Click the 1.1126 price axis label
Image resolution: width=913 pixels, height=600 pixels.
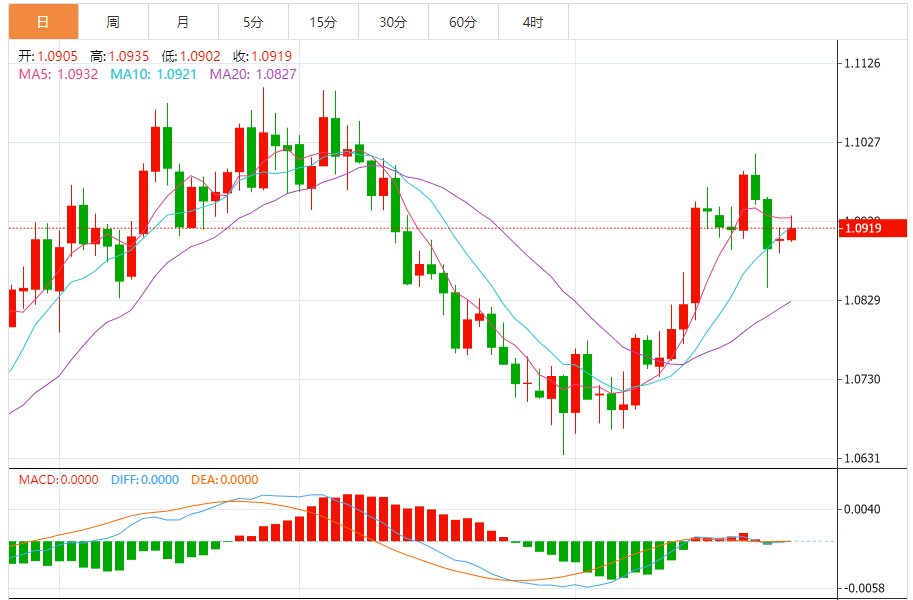click(x=862, y=63)
